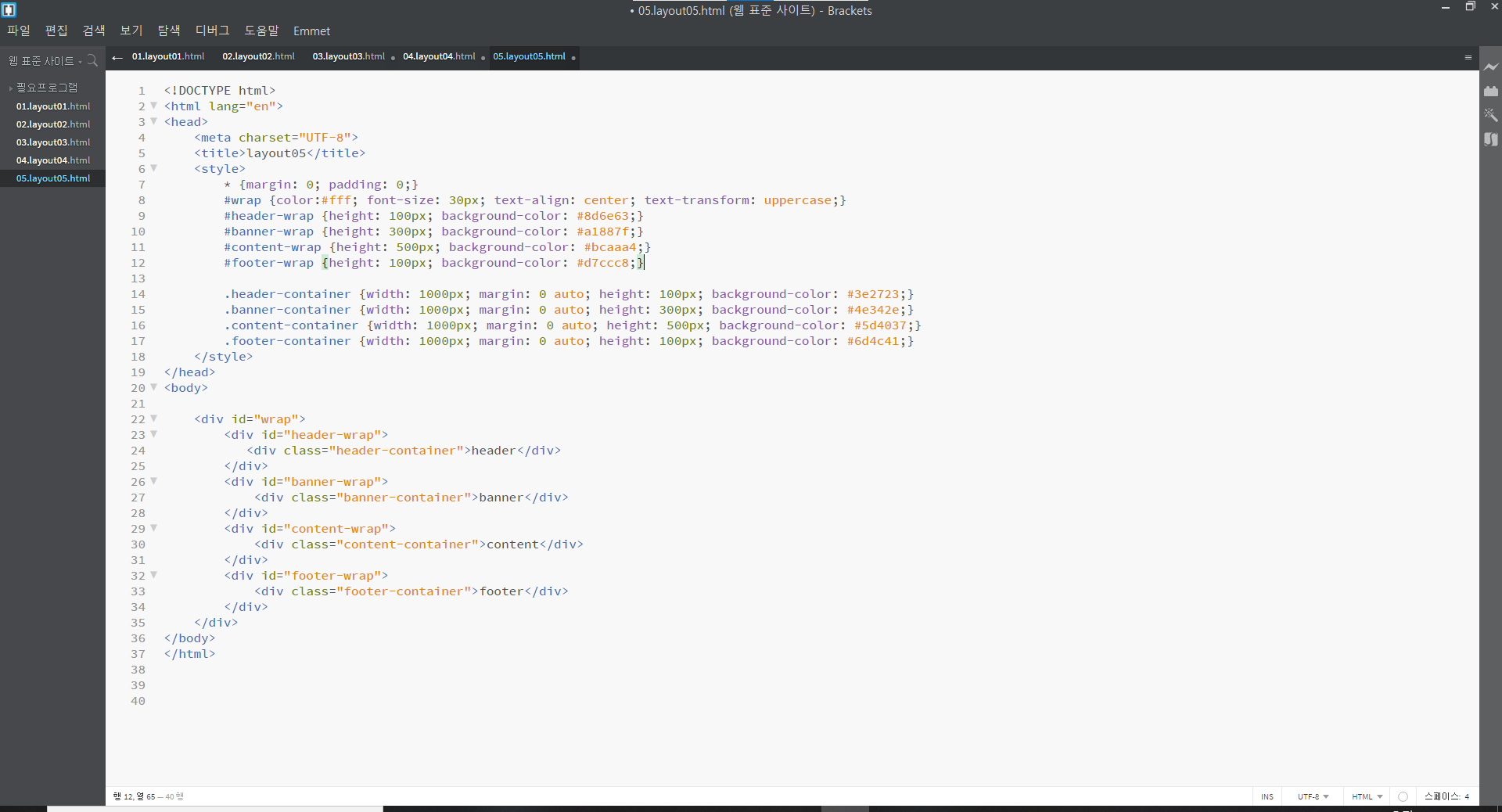Switch to the 04.layout04.html tab
Image resolution: width=1502 pixels, height=812 pixels.
(x=439, y=57)
